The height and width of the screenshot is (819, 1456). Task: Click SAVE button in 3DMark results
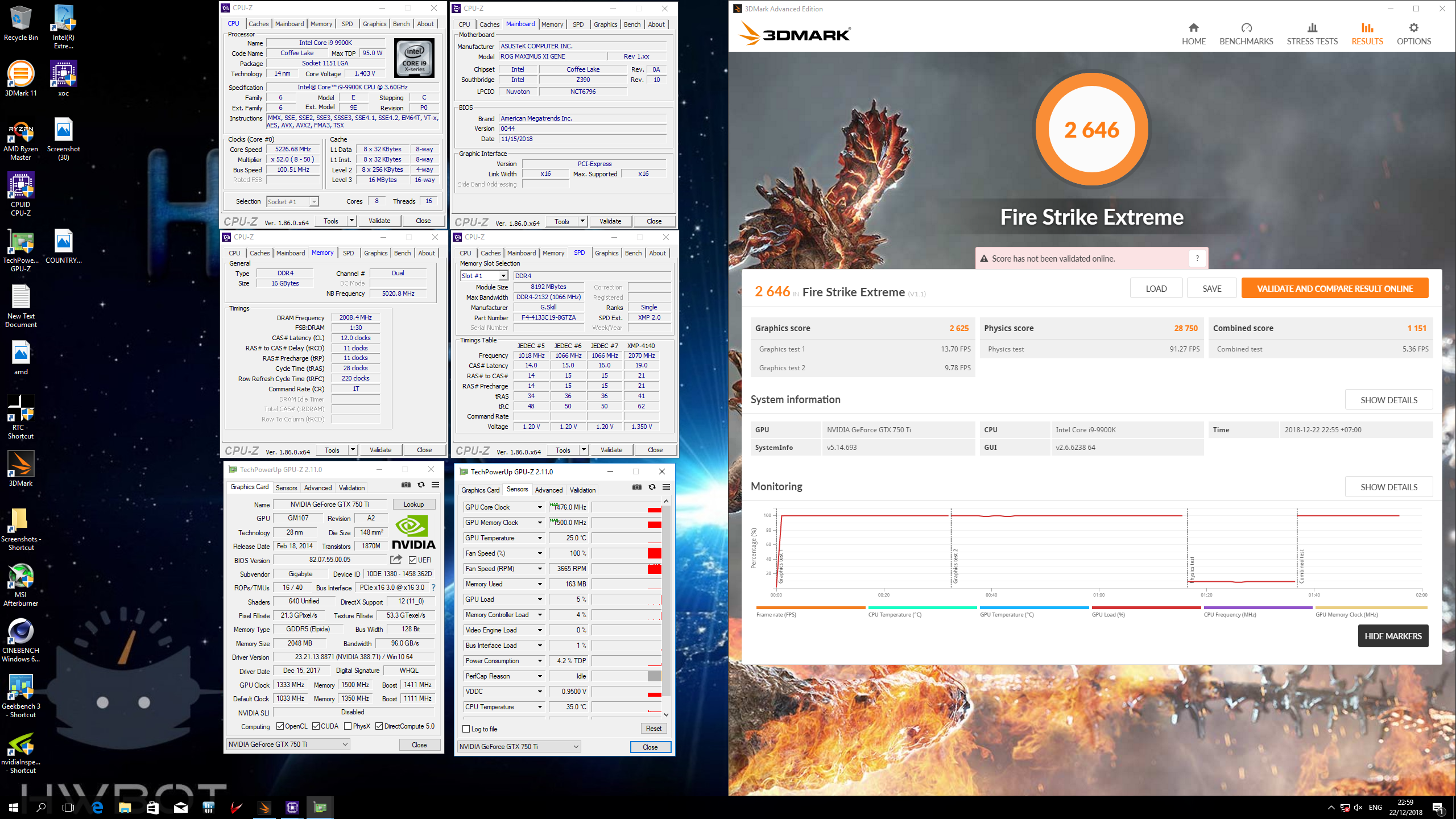1212,288
